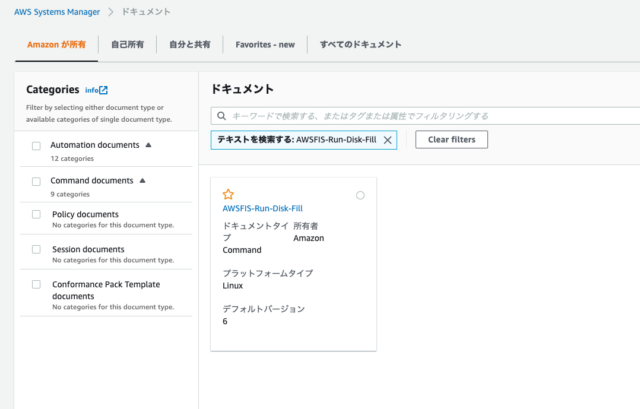Tick the Session documents checkbox

coord(36,250)
